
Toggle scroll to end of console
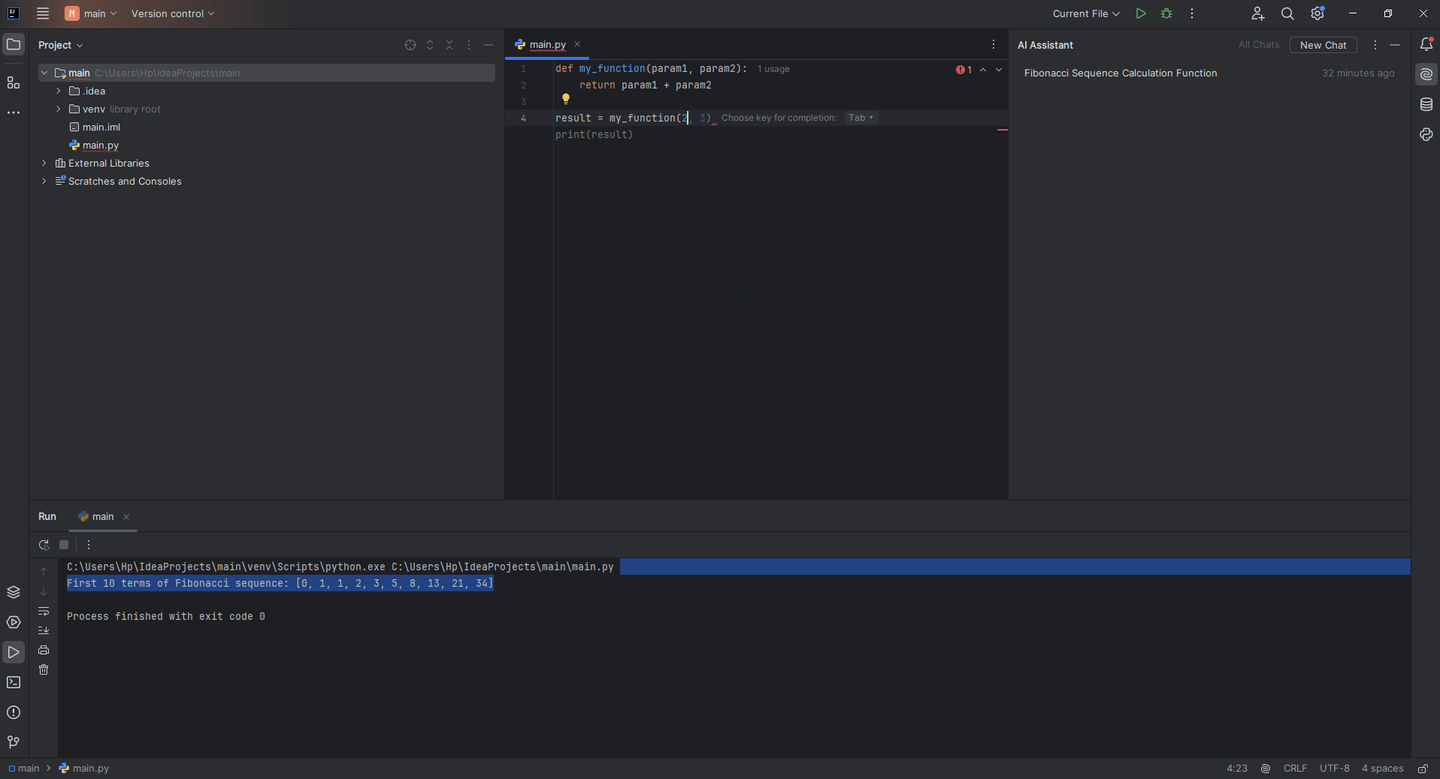click(43, 630)
